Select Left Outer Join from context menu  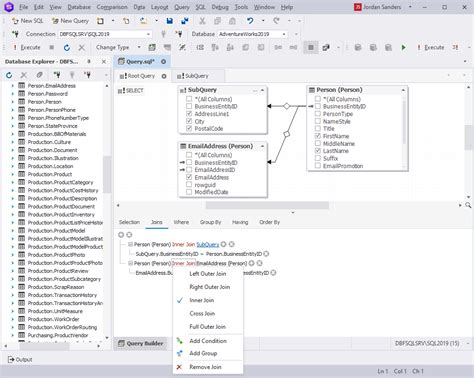208,274
